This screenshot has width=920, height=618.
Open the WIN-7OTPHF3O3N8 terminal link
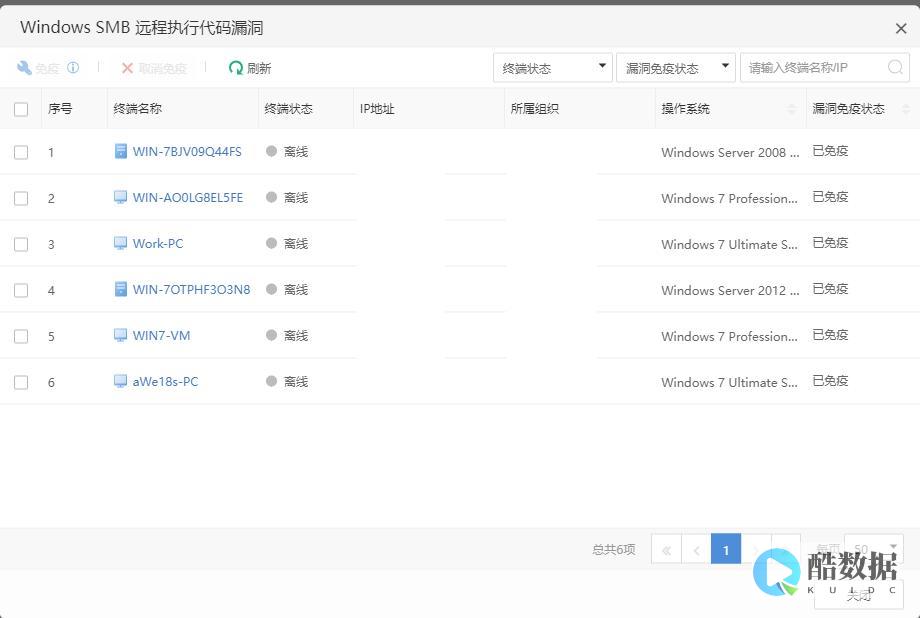(191, 289)
